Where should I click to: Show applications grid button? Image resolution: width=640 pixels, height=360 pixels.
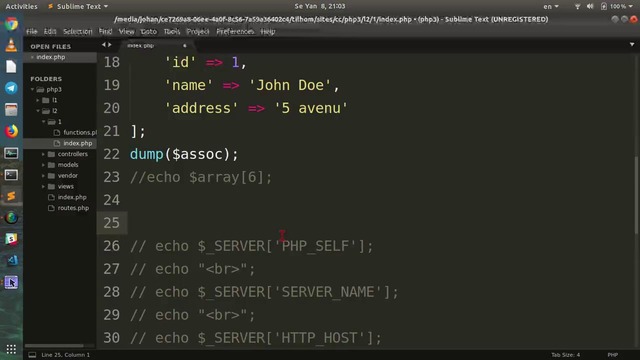pyautogui.click(x=11, y=349)
